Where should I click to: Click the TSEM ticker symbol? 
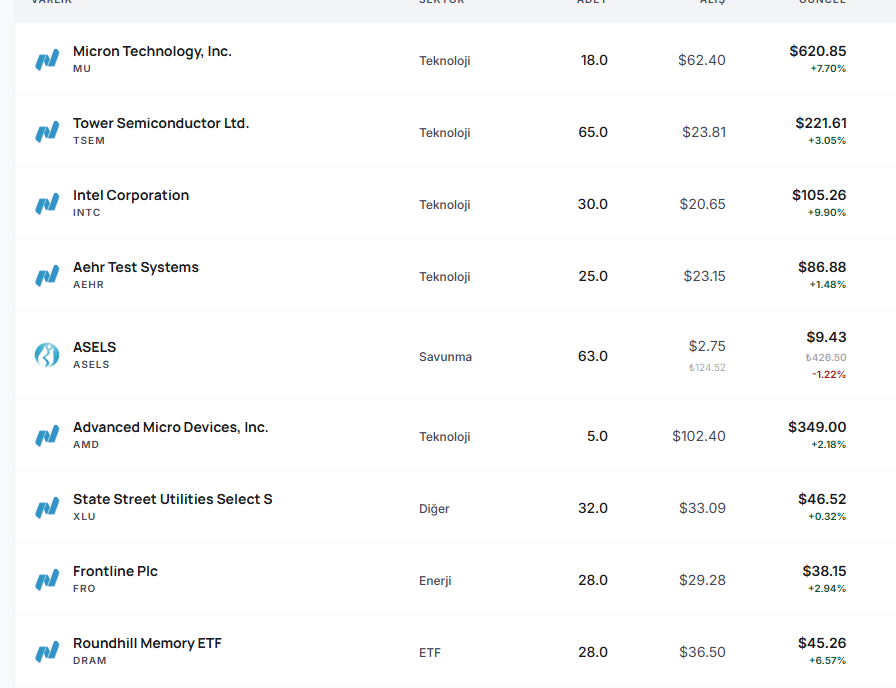click(89, 141)
